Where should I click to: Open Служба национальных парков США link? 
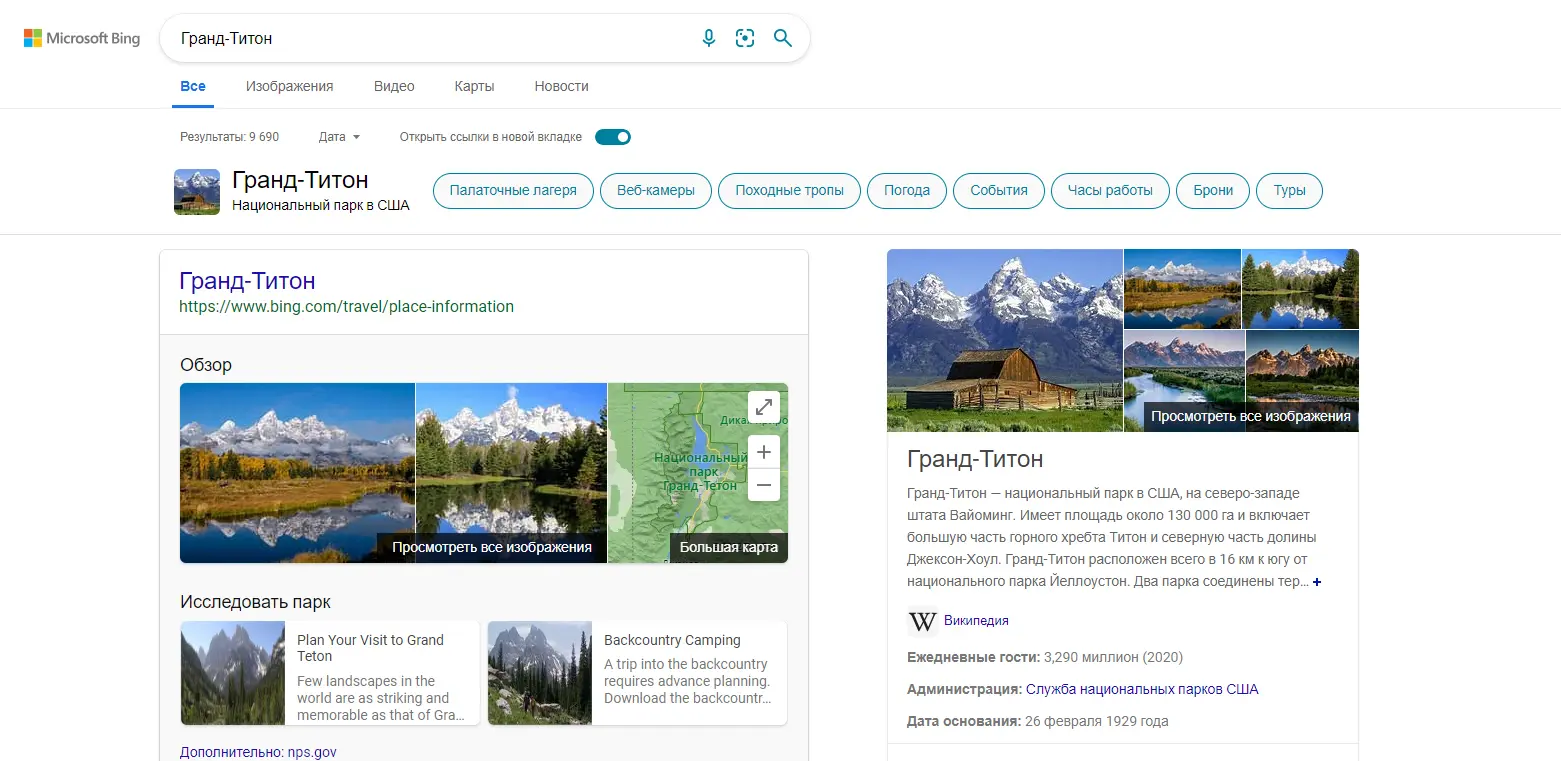coord(1142,689)
